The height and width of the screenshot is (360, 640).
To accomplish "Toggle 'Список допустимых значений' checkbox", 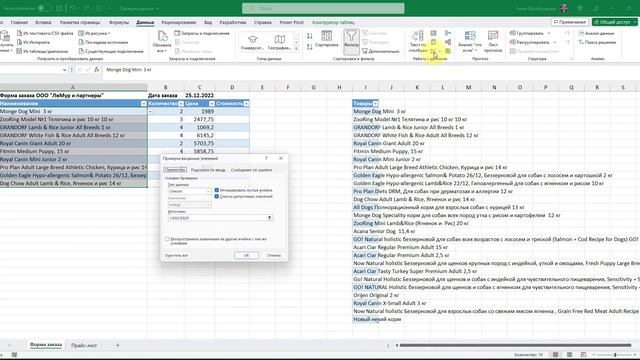I will point(217,196).
